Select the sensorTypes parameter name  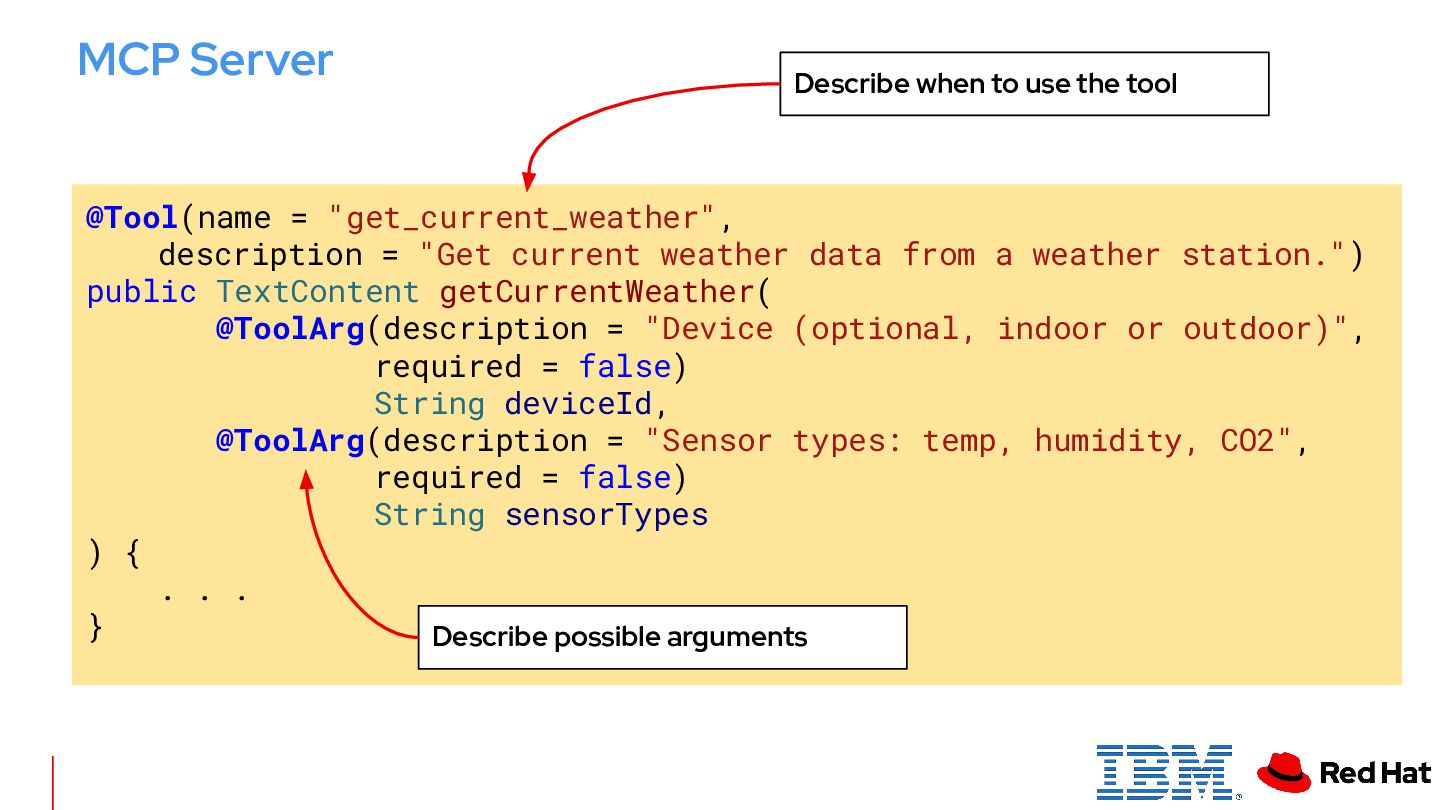(x=606, y=515)
